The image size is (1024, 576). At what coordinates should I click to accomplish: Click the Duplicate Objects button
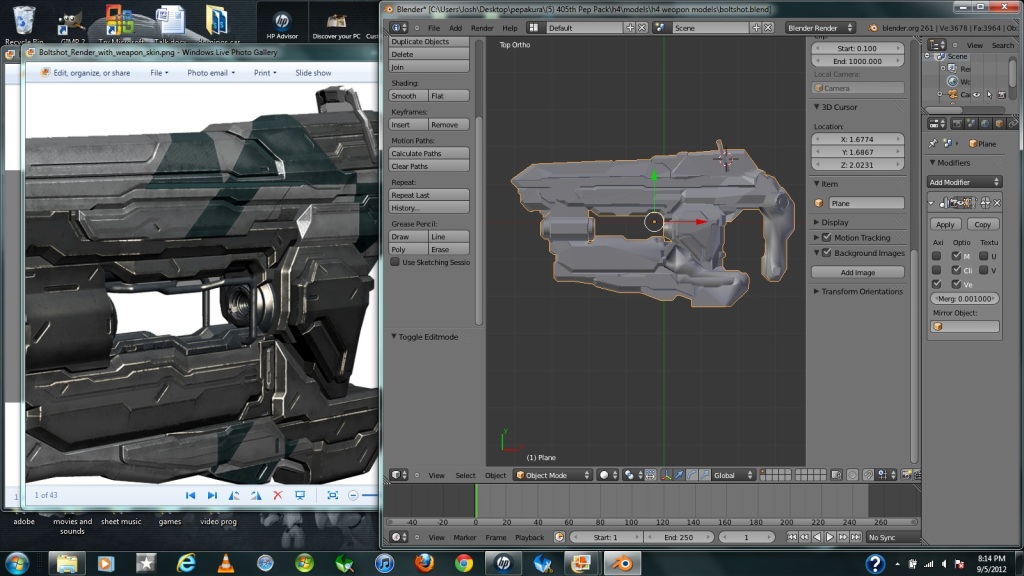coord(429,41)
